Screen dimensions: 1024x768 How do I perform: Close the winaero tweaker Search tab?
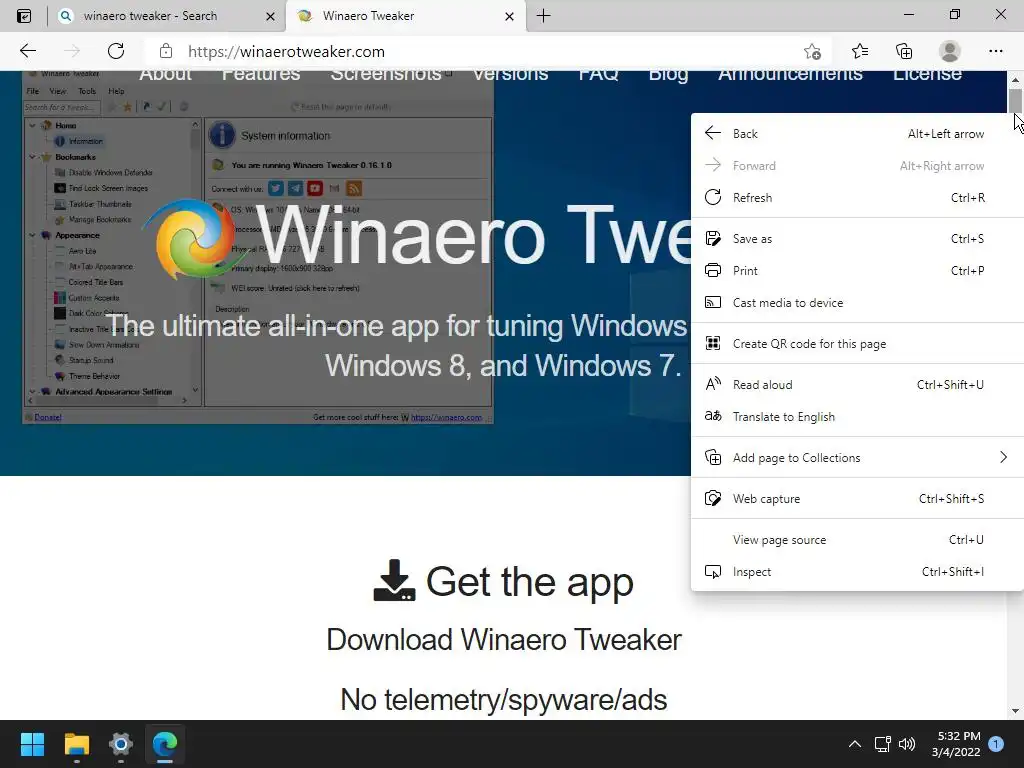(x=270, y=16)
